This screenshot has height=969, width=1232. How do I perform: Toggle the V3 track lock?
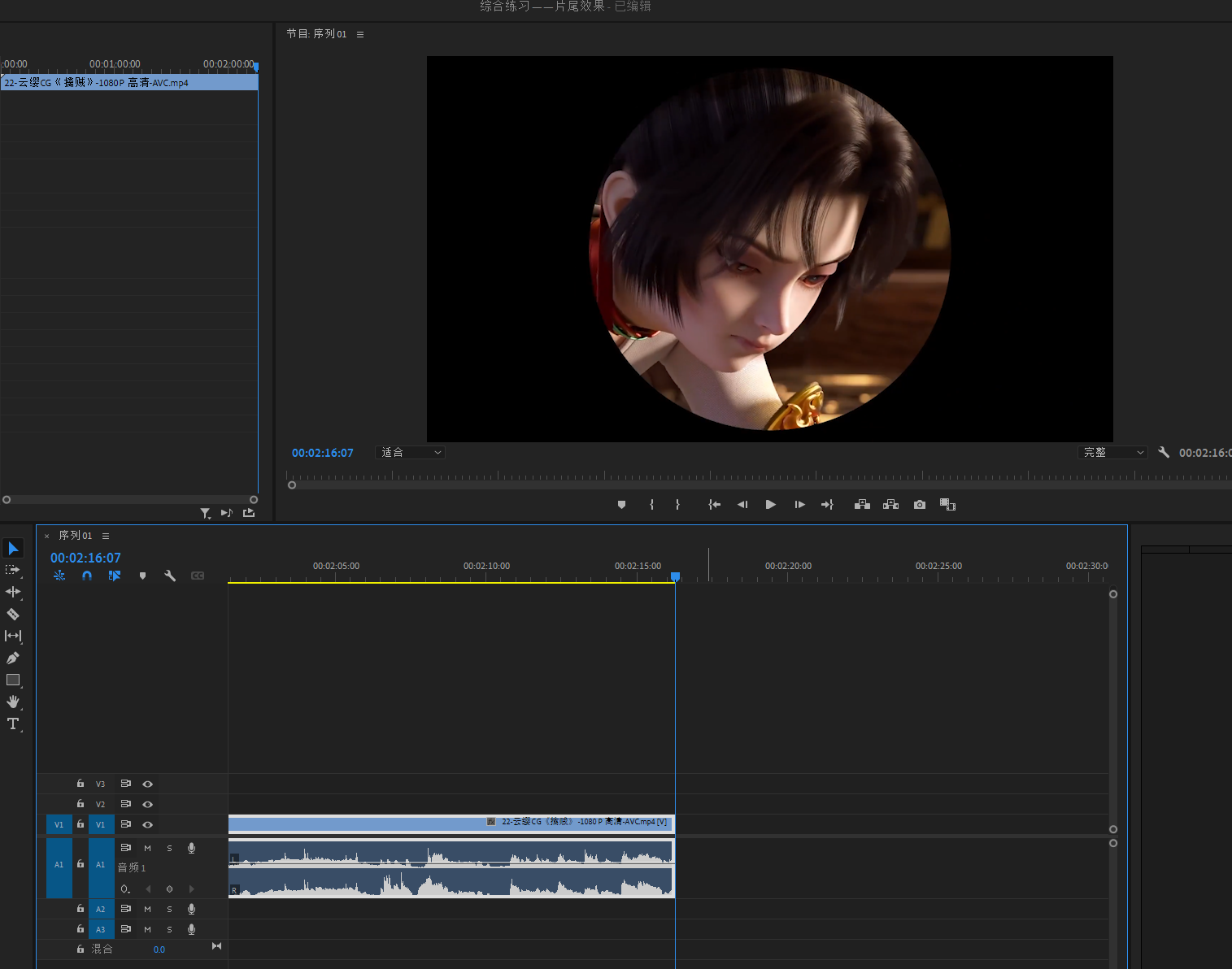(x=81, y=784)
